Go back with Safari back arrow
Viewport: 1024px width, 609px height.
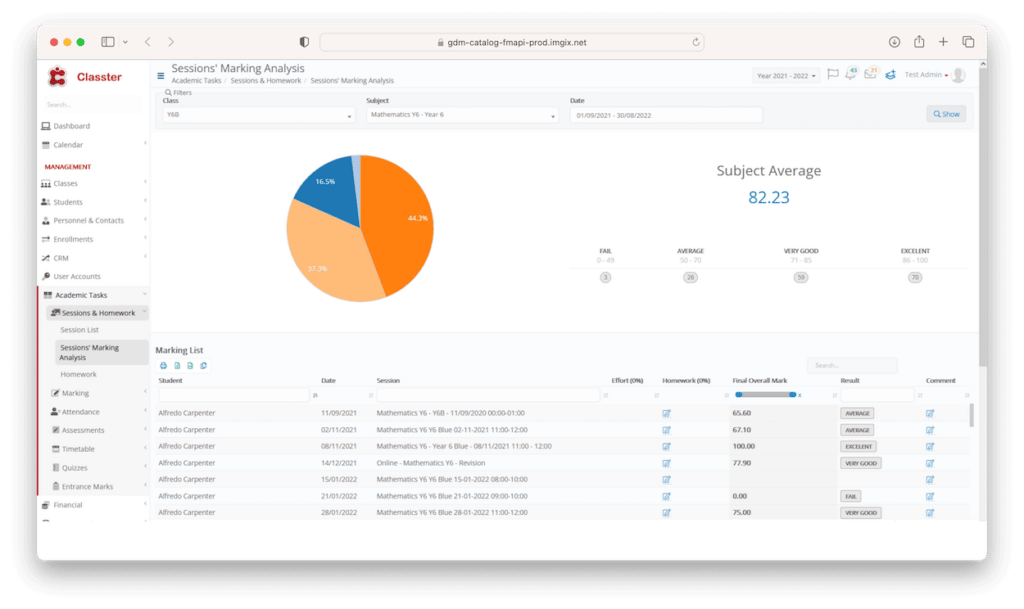tap(148, 42)
